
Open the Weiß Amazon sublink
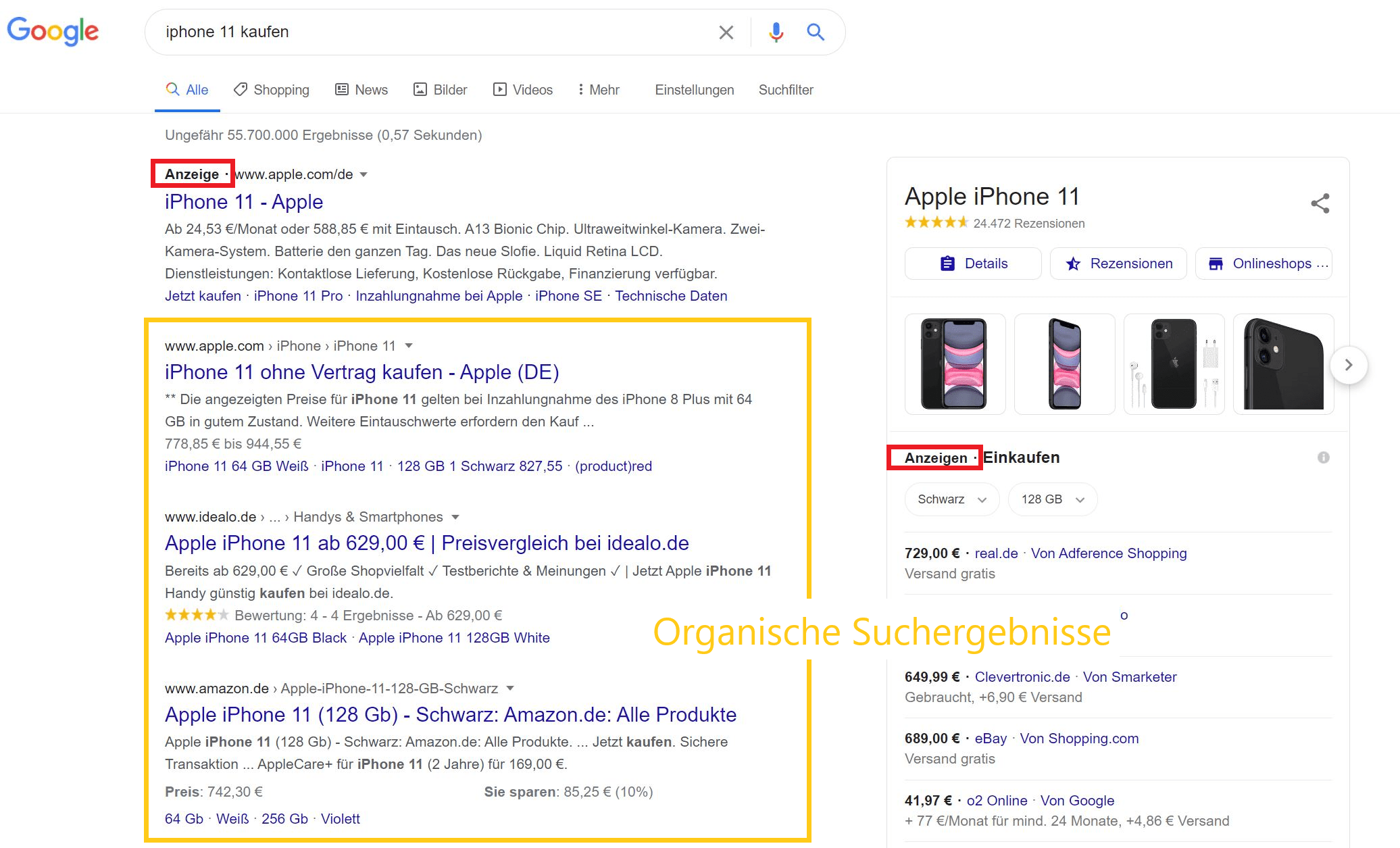(x=232, y=819)
